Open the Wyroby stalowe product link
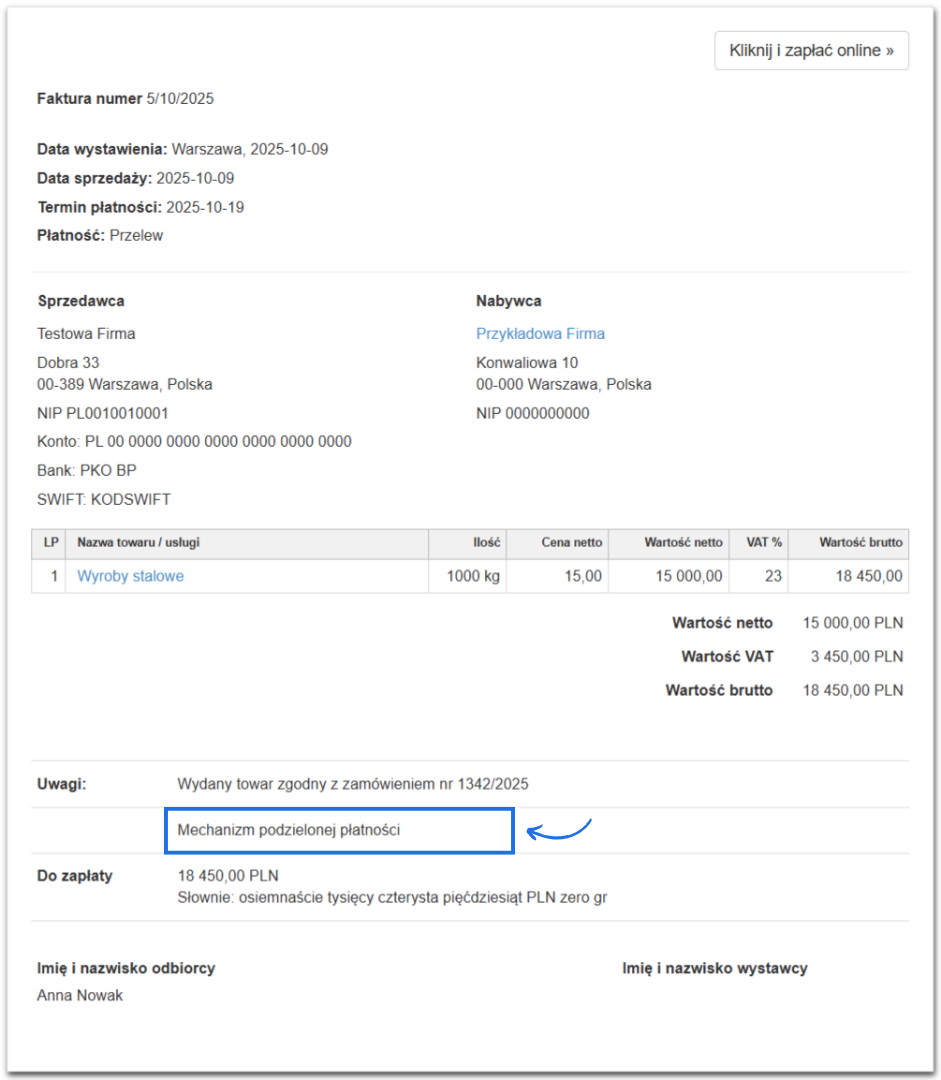The height and width of the screenshot is (1080, 941). tap(130, 576)
